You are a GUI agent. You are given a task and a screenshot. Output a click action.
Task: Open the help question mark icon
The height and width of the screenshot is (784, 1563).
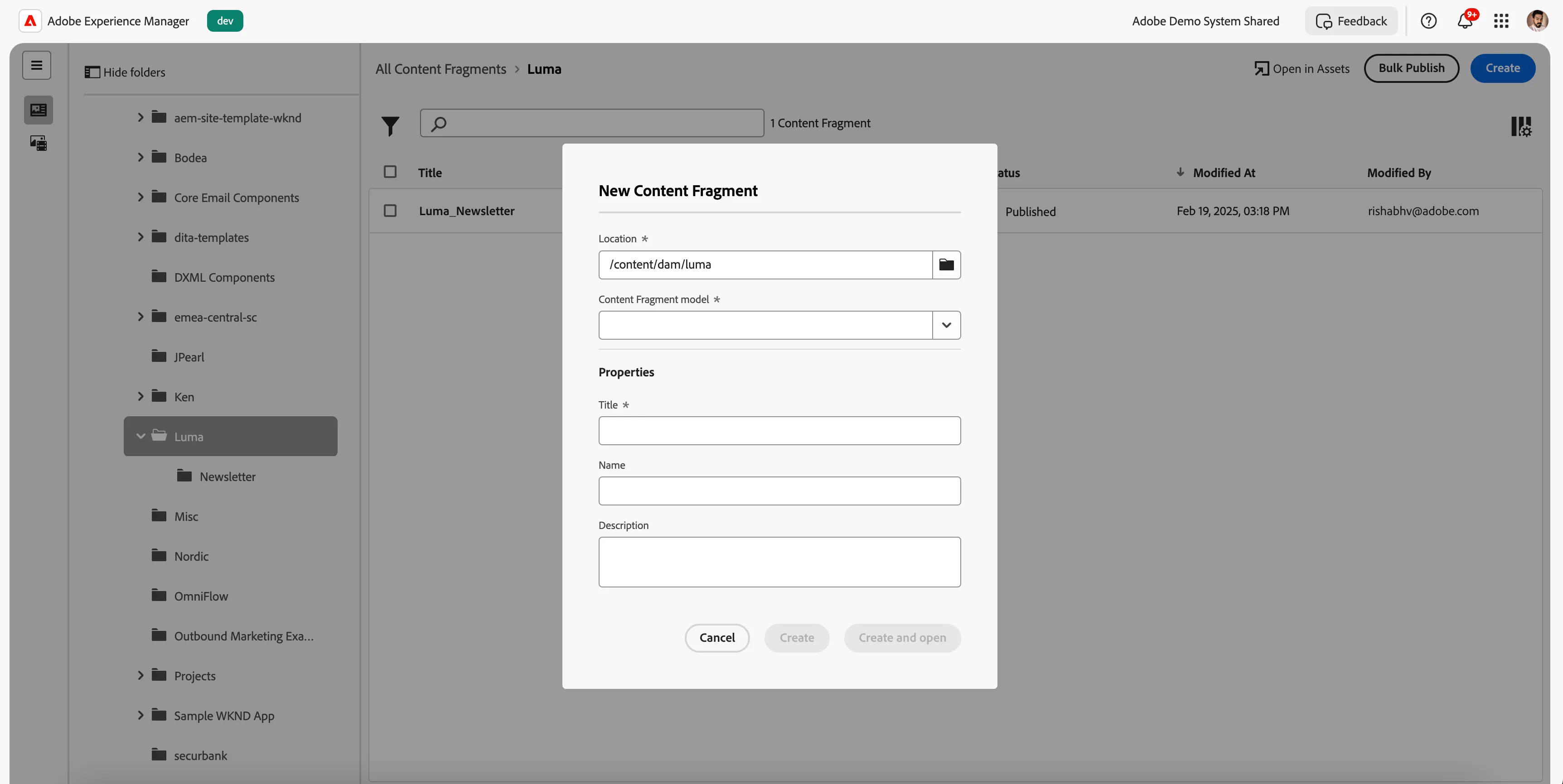[x=1428, y=21]
